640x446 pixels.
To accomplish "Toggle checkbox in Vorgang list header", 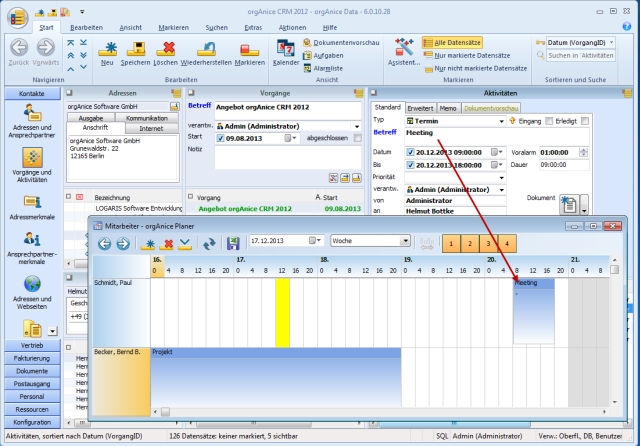I will point(190,197).
